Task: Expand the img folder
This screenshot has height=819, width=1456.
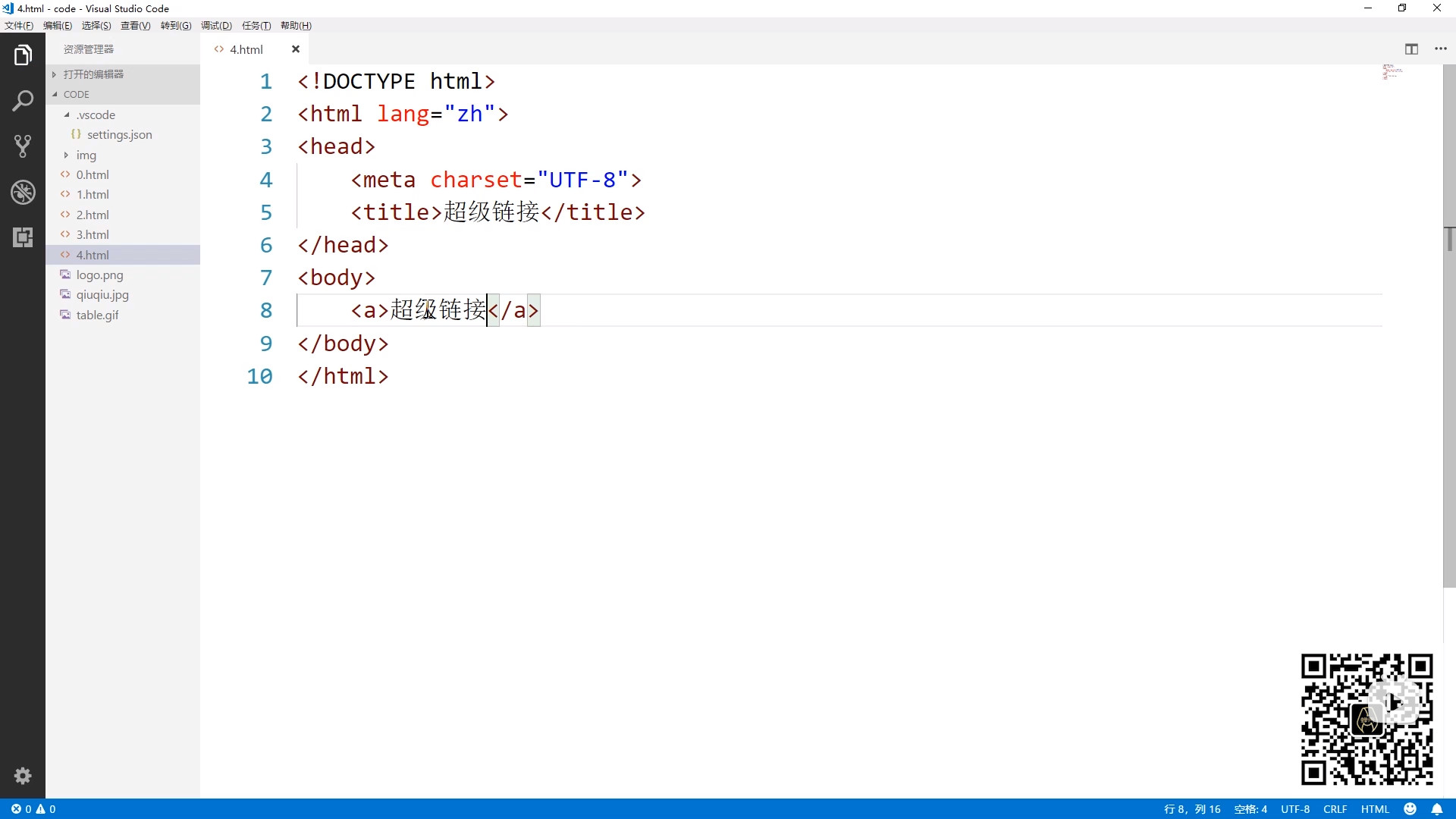Action: tap(86, 155)
